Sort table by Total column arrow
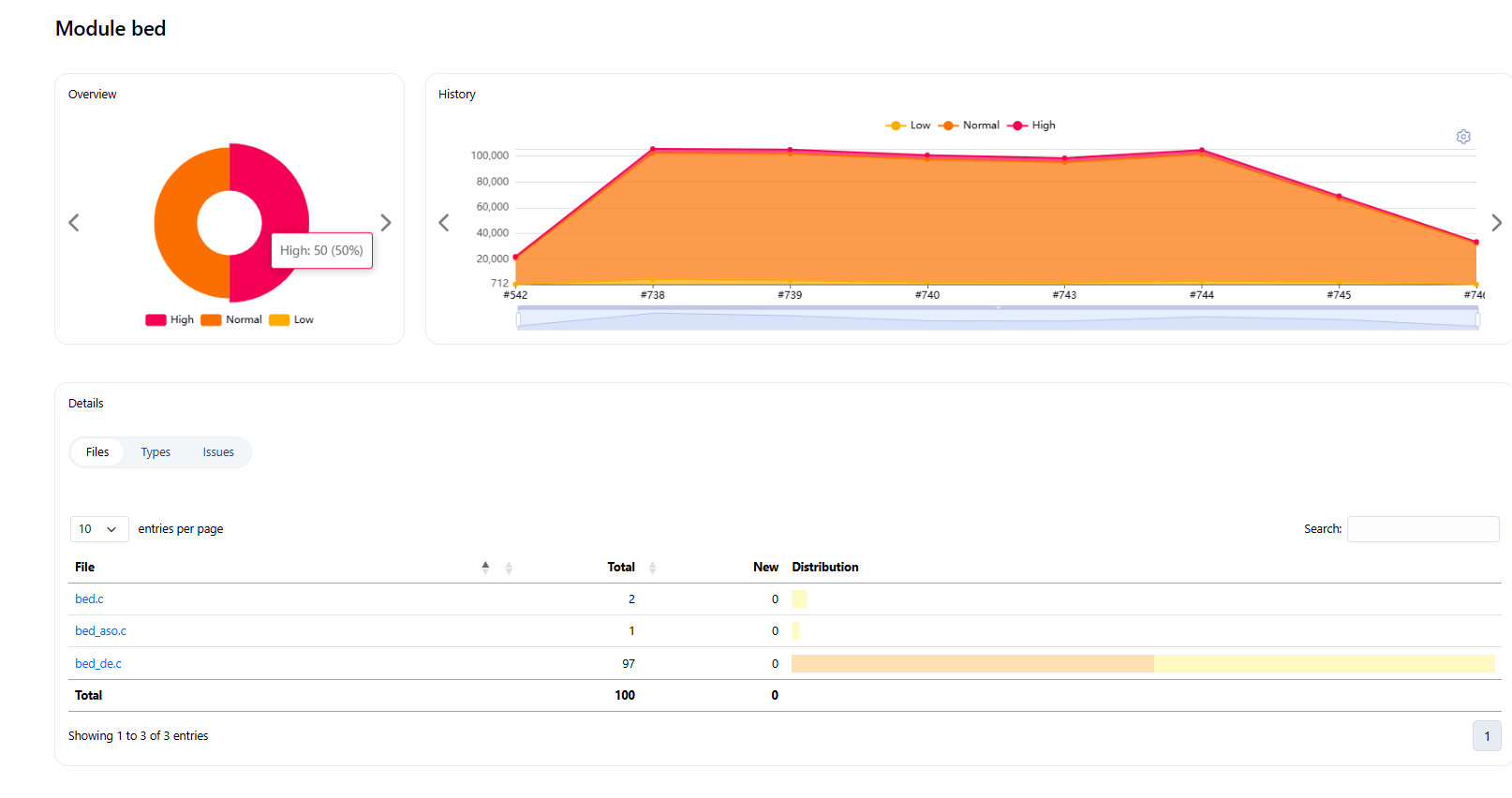 (x=652, y=568)
